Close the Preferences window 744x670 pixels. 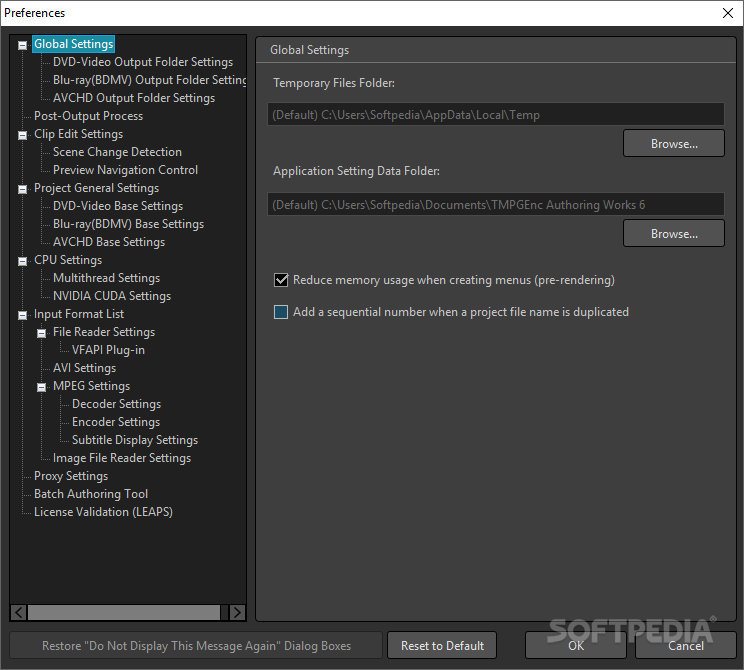(727, 13)
